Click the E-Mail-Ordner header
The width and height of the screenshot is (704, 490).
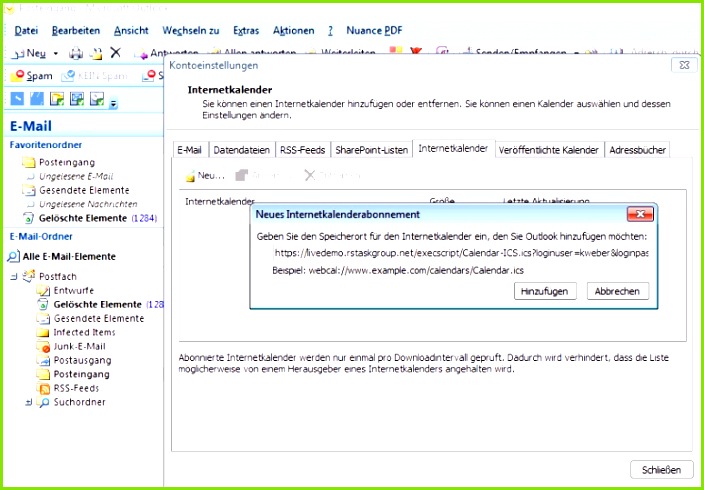tap(41, 236)
